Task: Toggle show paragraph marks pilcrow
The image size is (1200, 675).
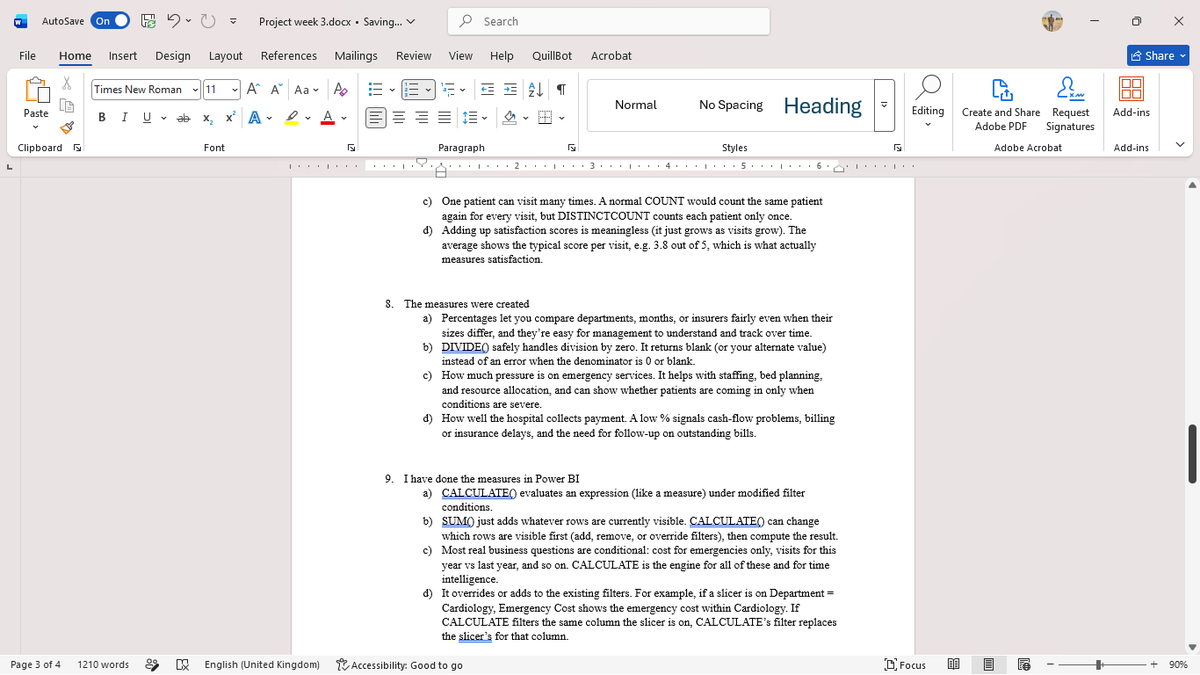Action: point(562,89)
